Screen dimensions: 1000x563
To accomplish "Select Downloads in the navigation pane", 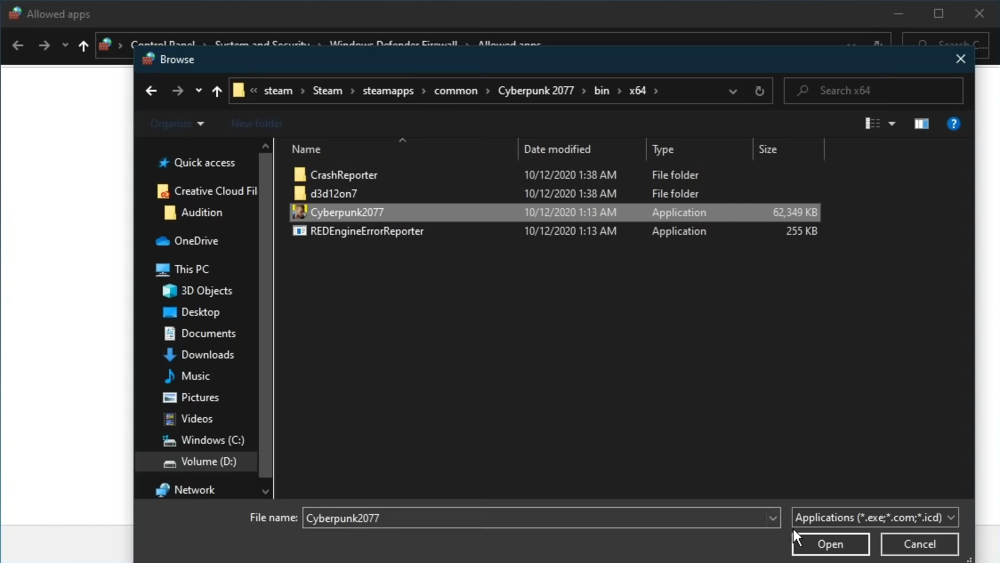I will coord(207,355).
